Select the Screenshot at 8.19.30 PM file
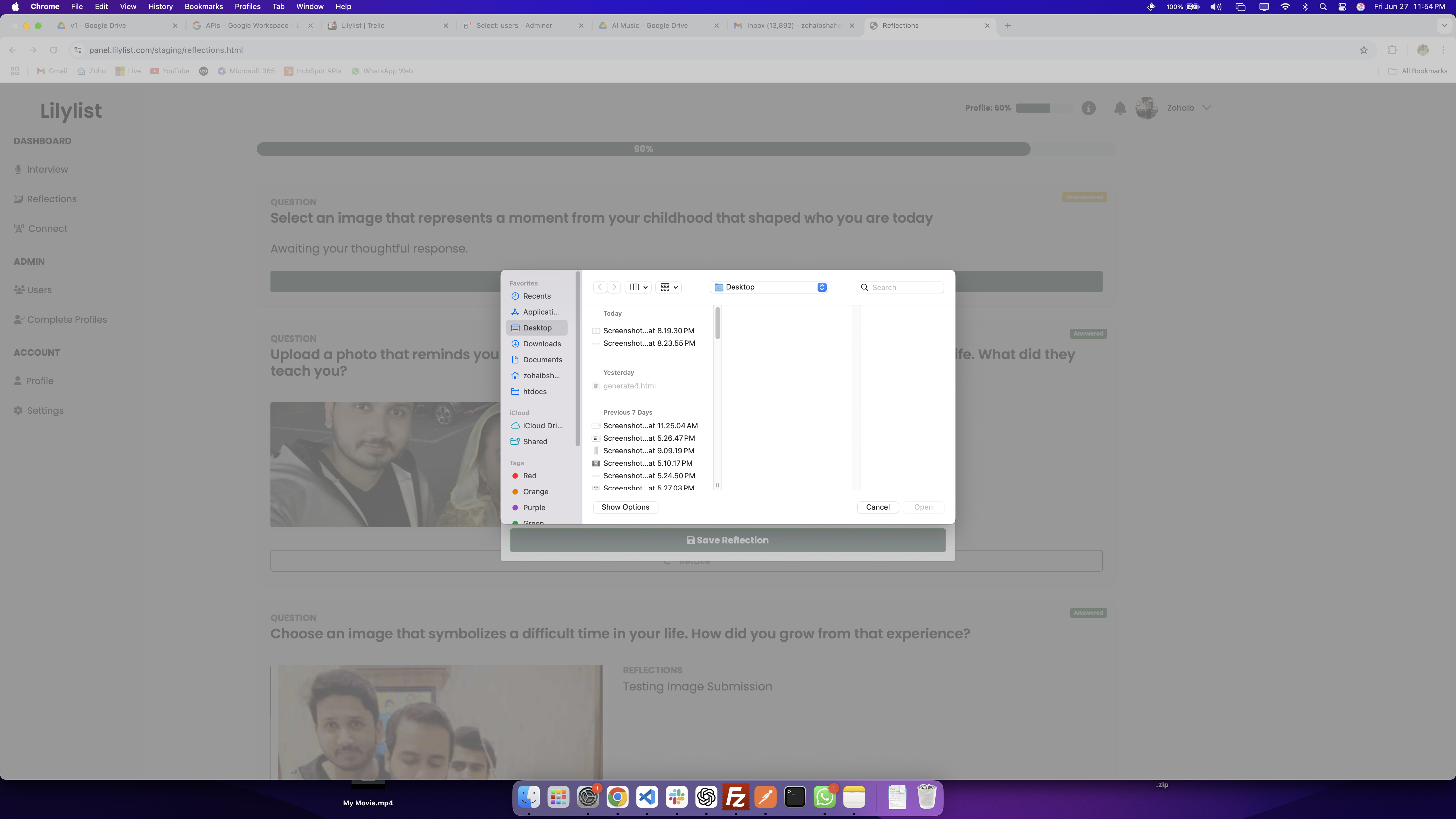The image size is (1456, 819). [x=648, y=331]
